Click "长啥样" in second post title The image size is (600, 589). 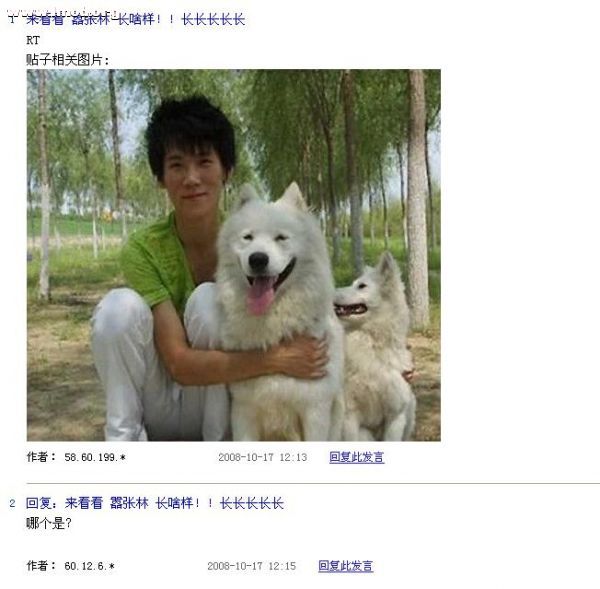[x=174, y=503]
